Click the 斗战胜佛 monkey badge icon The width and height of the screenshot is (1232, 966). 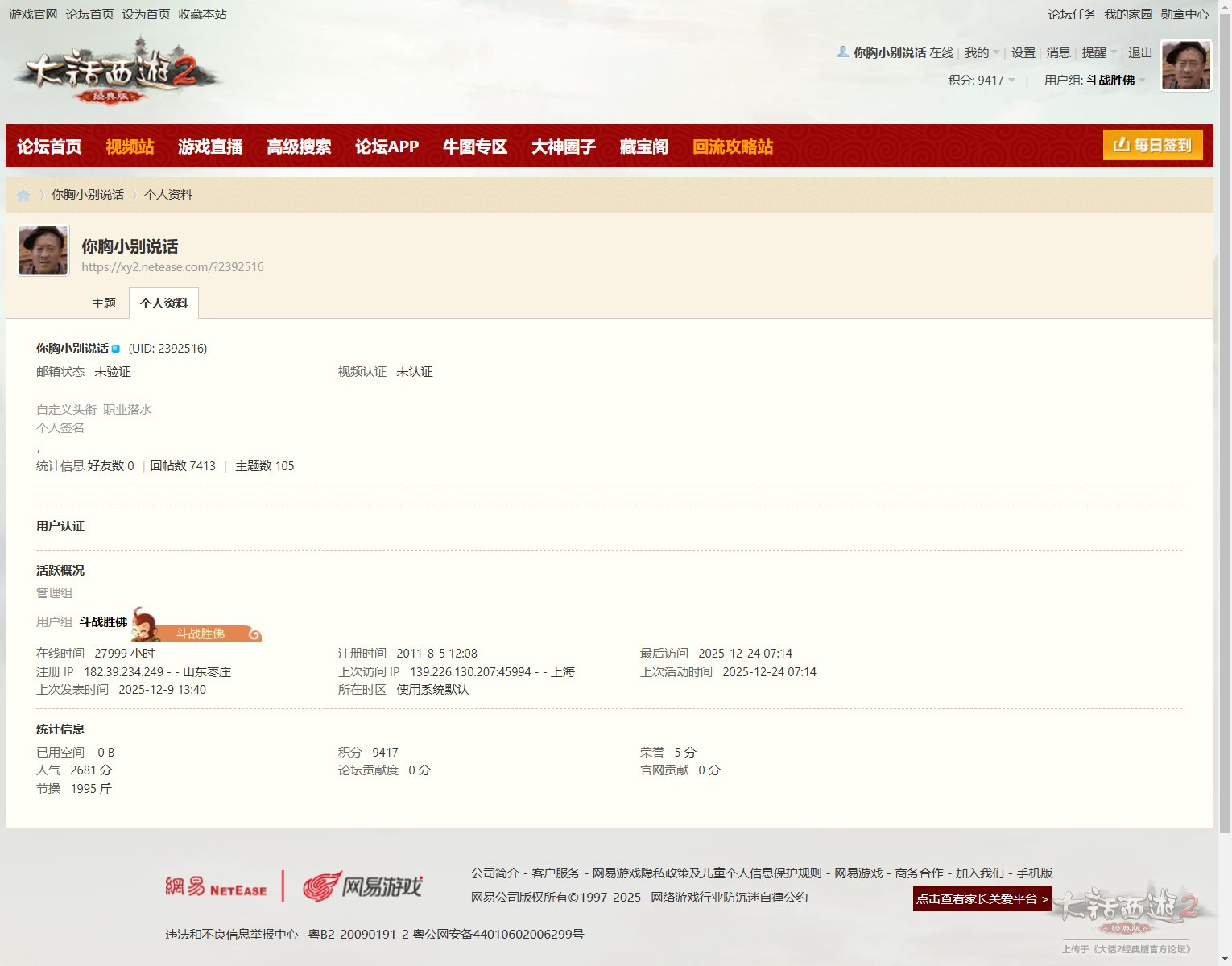coord(197,625)
